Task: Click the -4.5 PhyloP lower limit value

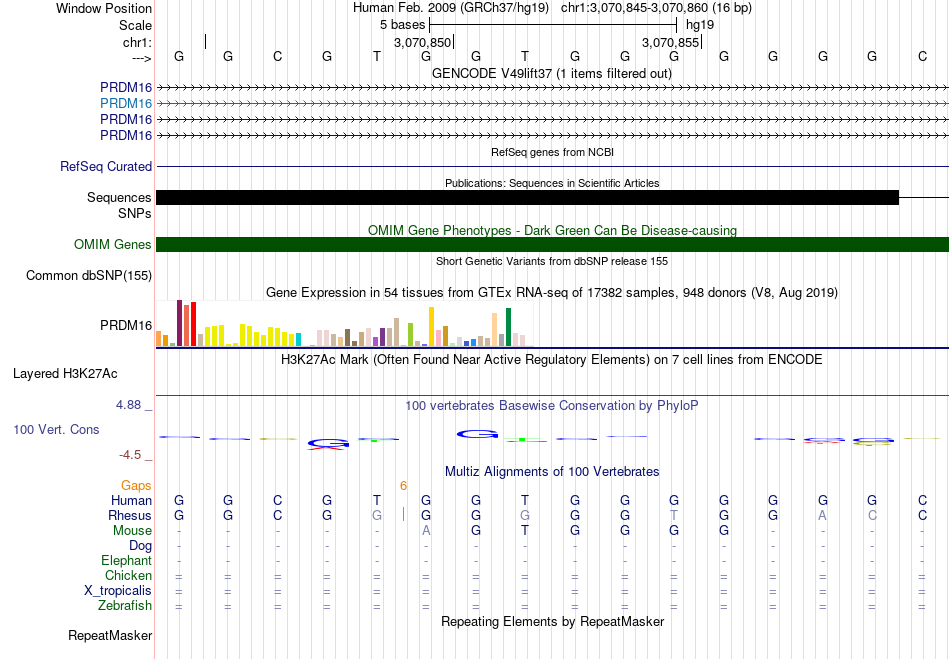Action: [130, 455]
